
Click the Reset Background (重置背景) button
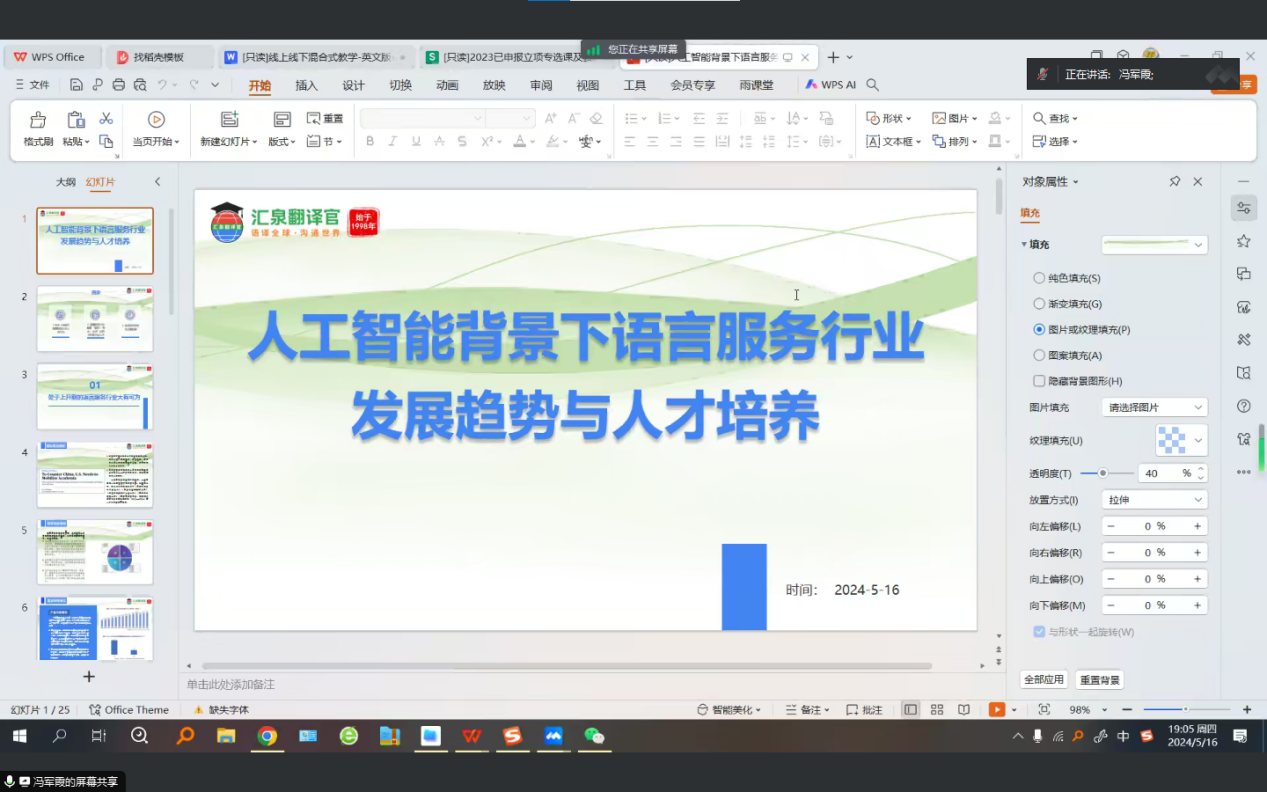click(x=1100, y=680)
